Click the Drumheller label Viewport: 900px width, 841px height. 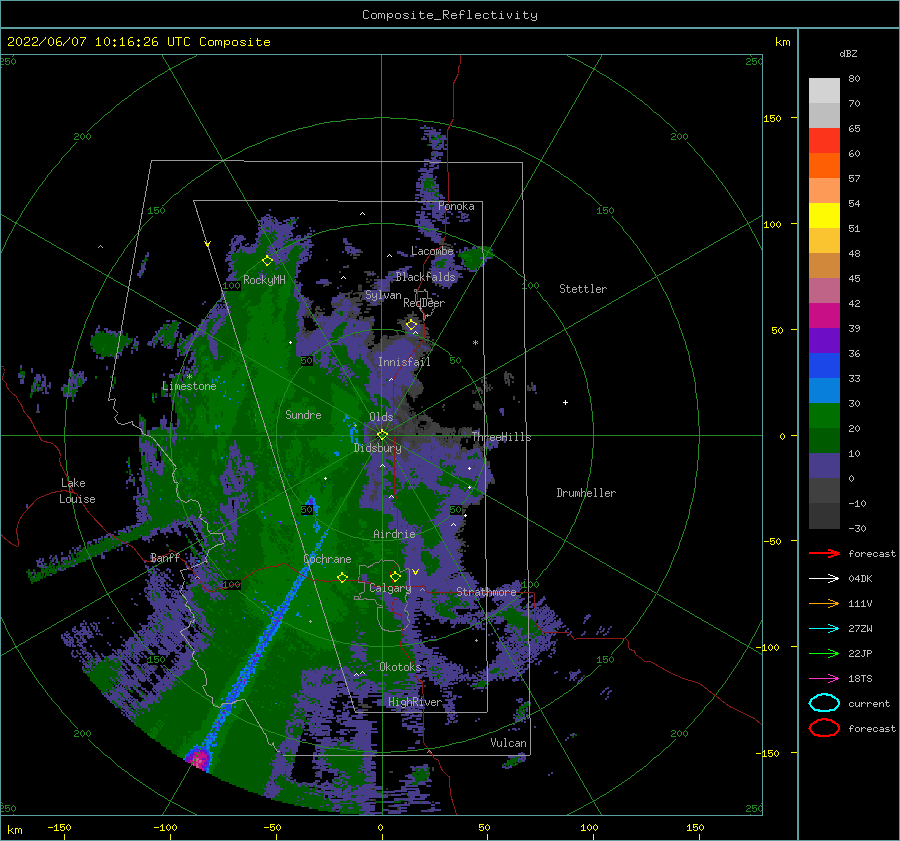point(586,493)
